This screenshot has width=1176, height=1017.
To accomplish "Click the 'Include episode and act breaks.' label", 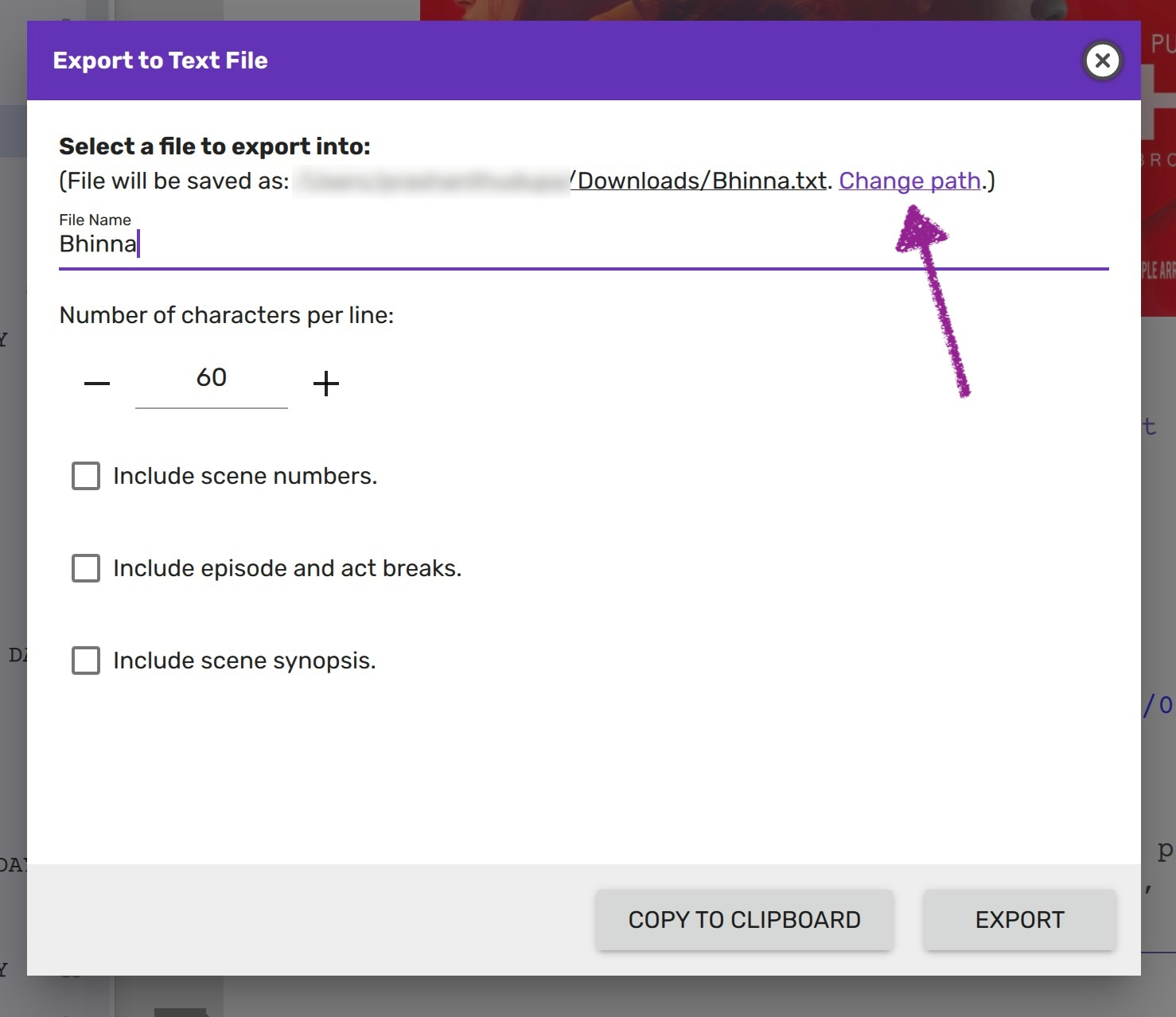I will (x=287, y=568).
